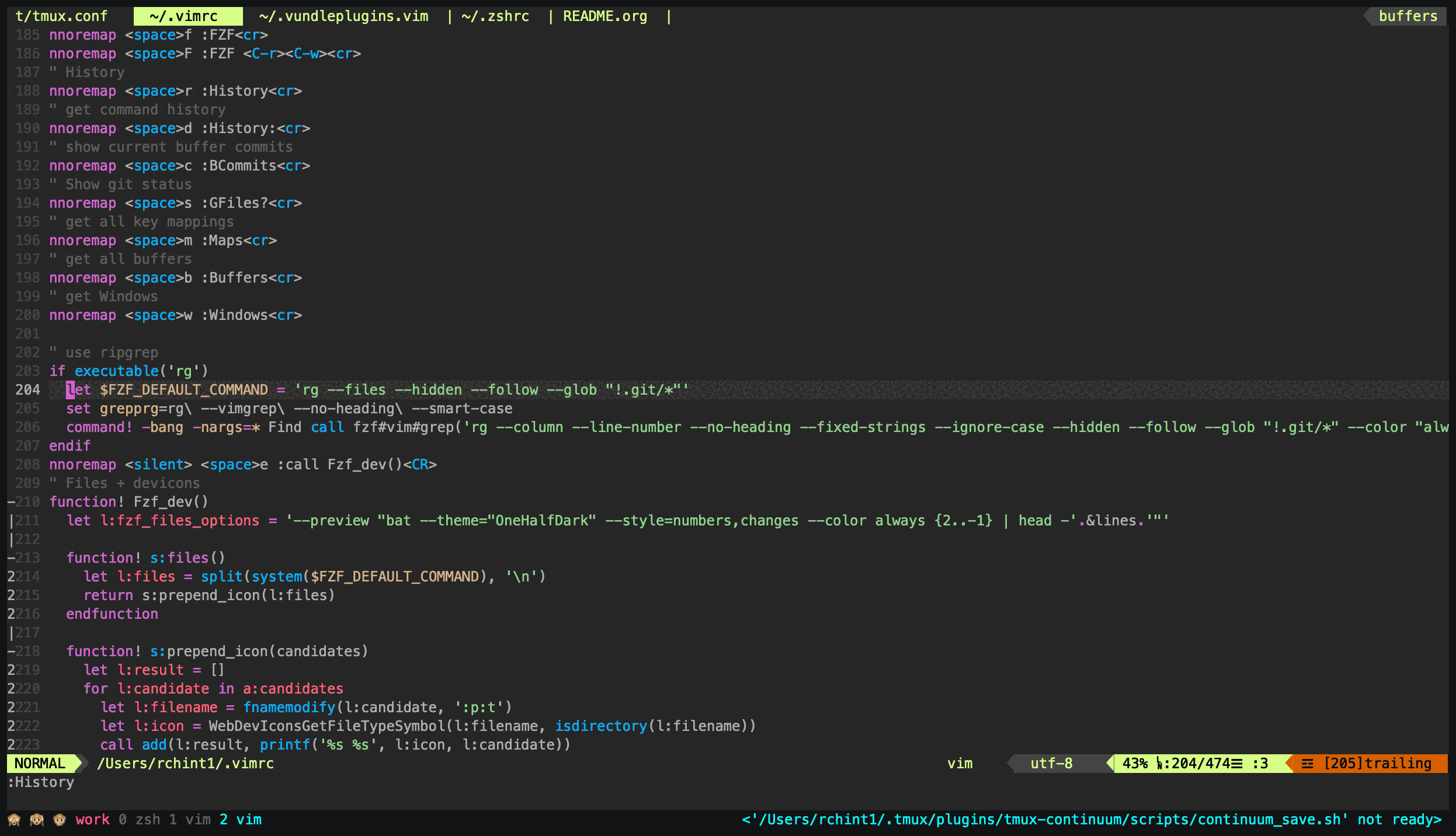The height and width of the screenshot is (836, 1456).
Task: Click the work session name in tmux bar
Action: (92, 820)
